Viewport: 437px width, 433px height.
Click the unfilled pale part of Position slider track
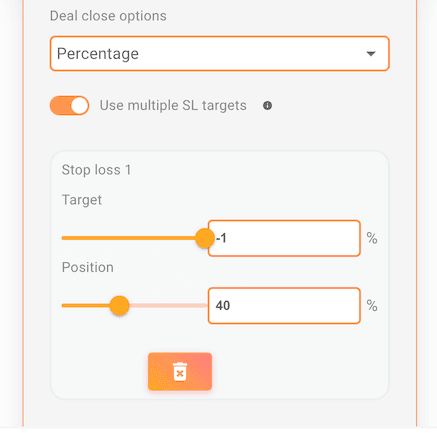(x=168, y=305)
